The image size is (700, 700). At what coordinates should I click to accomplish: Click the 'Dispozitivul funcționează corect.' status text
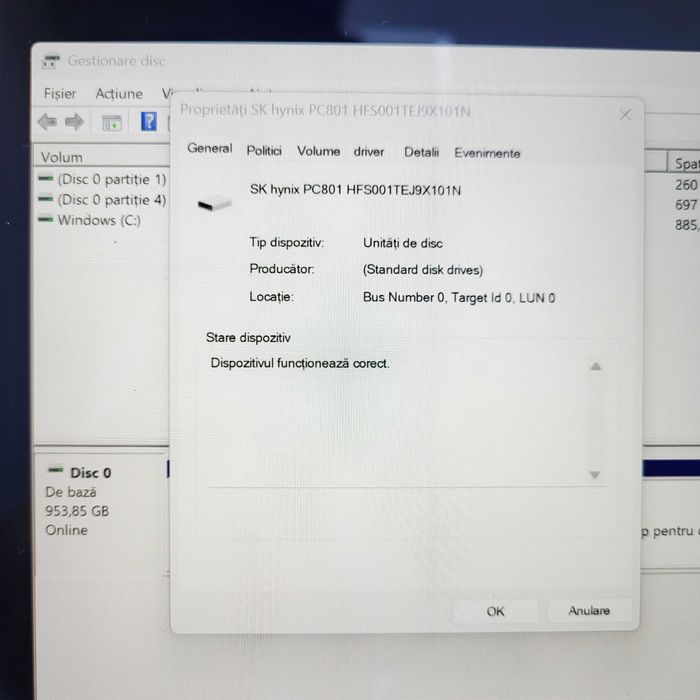click(300, 363)
